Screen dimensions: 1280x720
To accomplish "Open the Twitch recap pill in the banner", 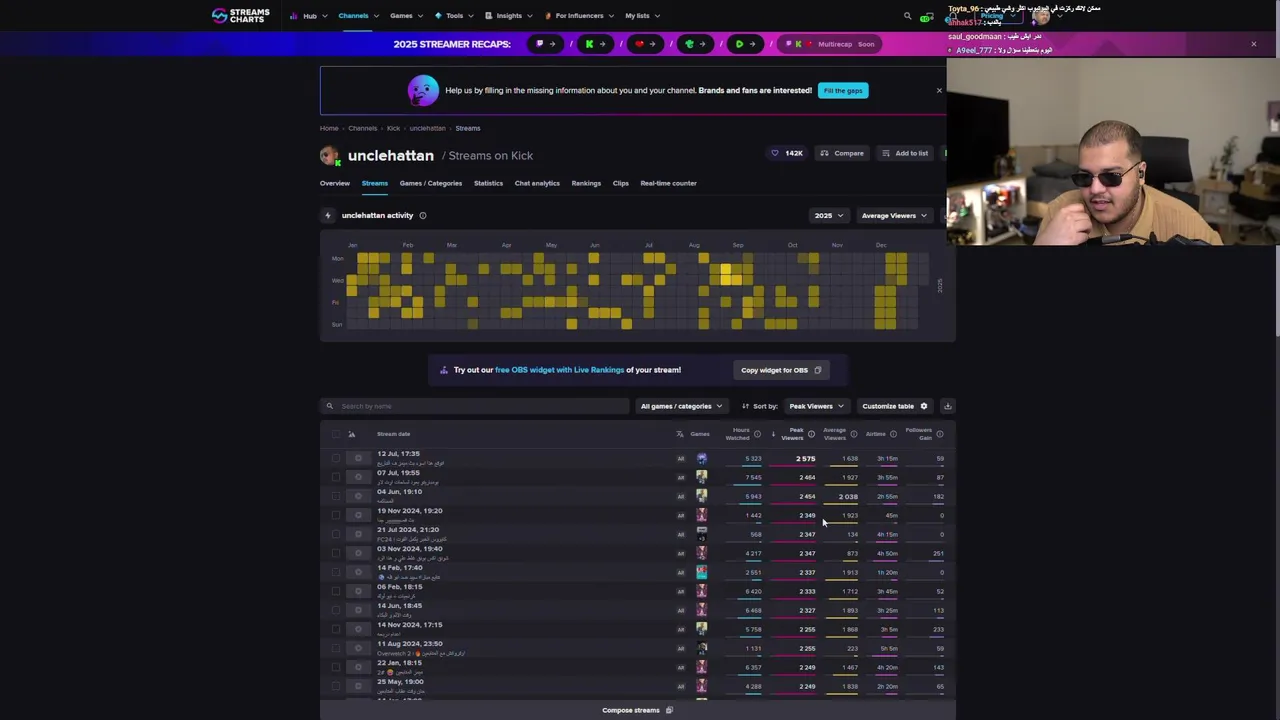I will [545, 44].
